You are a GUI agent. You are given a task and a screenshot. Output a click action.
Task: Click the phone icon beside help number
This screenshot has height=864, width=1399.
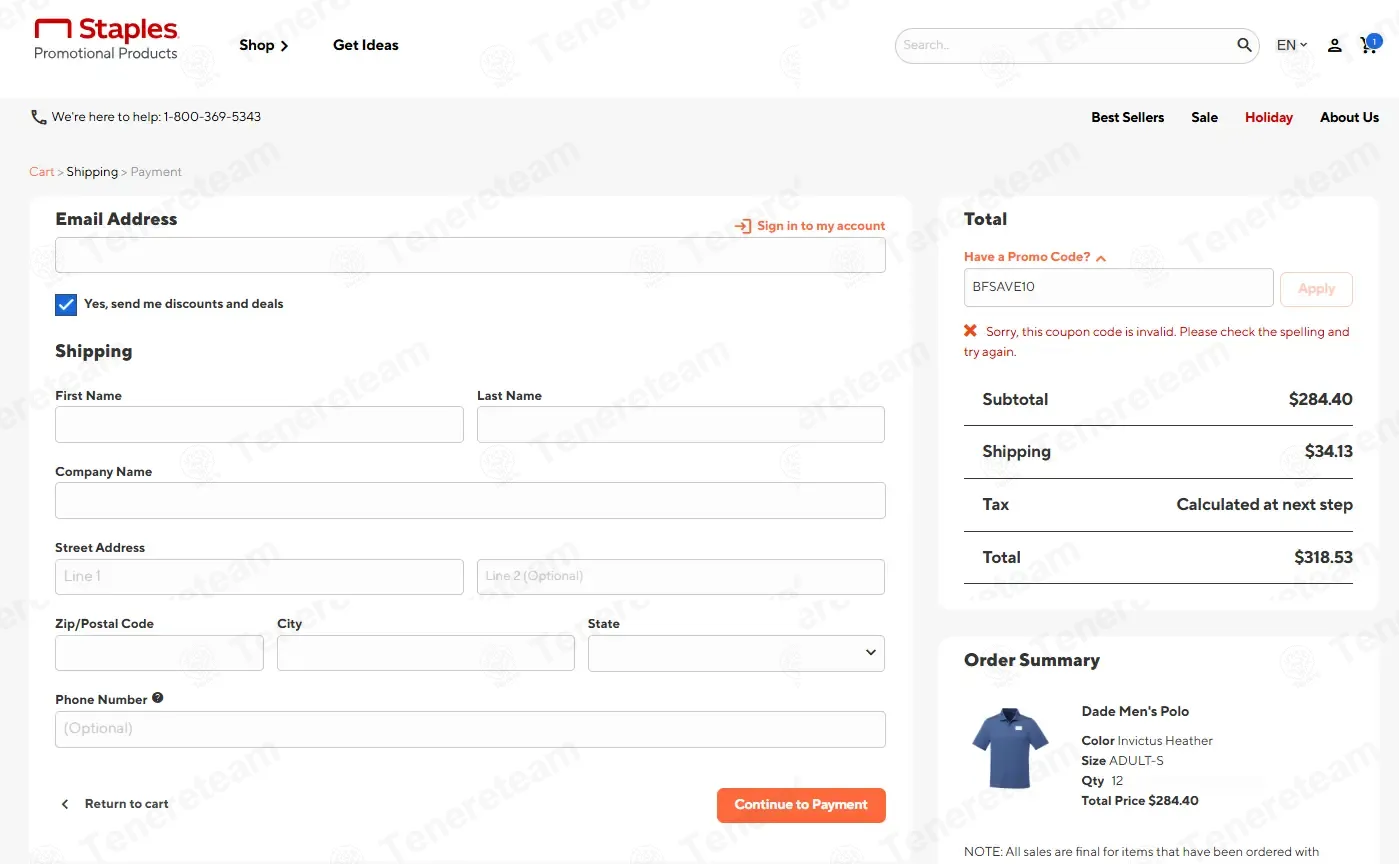click(39, 117)
